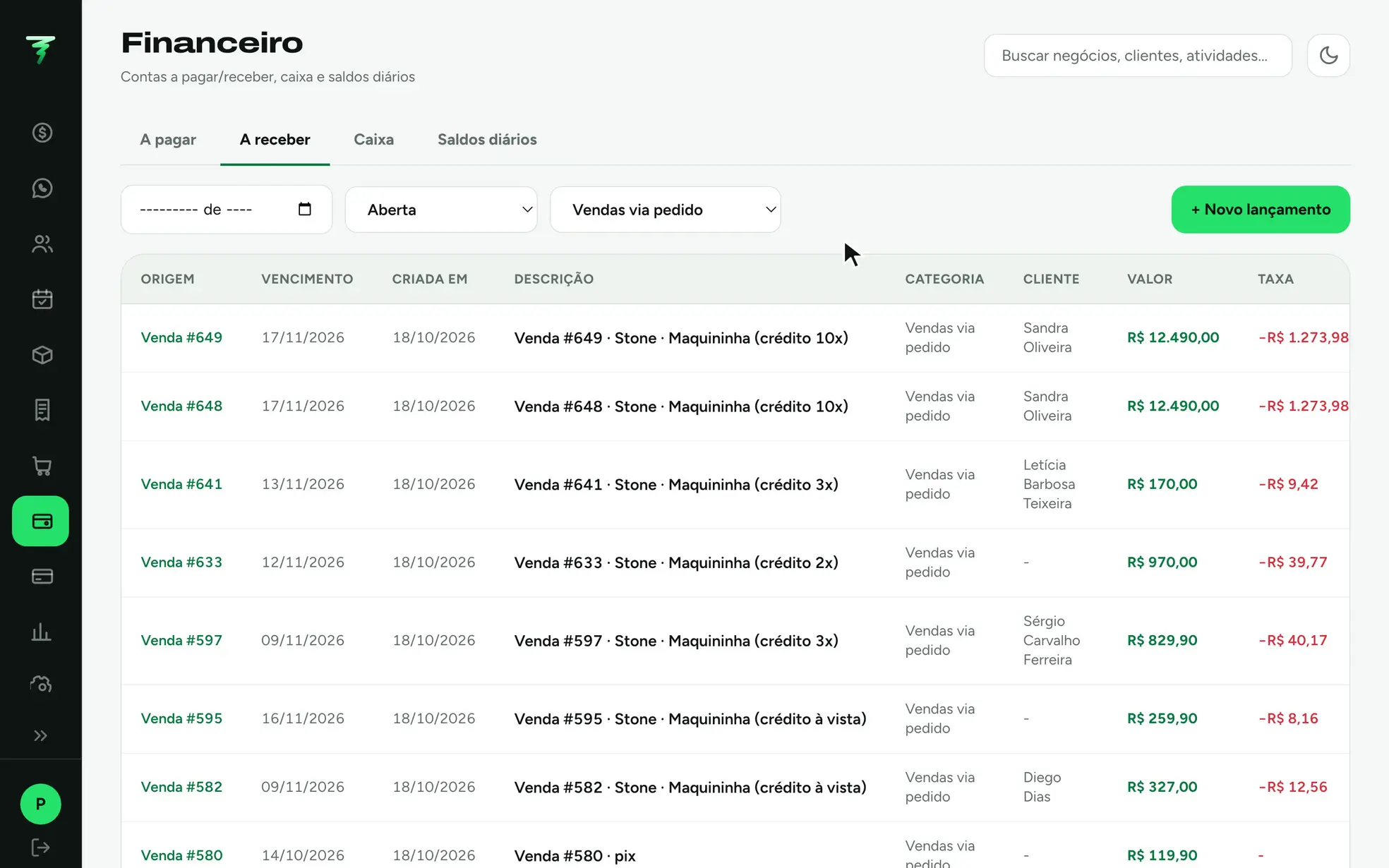The height and width of the screenshot is (868, 1389).
Task: Click the logout icon at sidebar bottom
Action: (41, 847)
